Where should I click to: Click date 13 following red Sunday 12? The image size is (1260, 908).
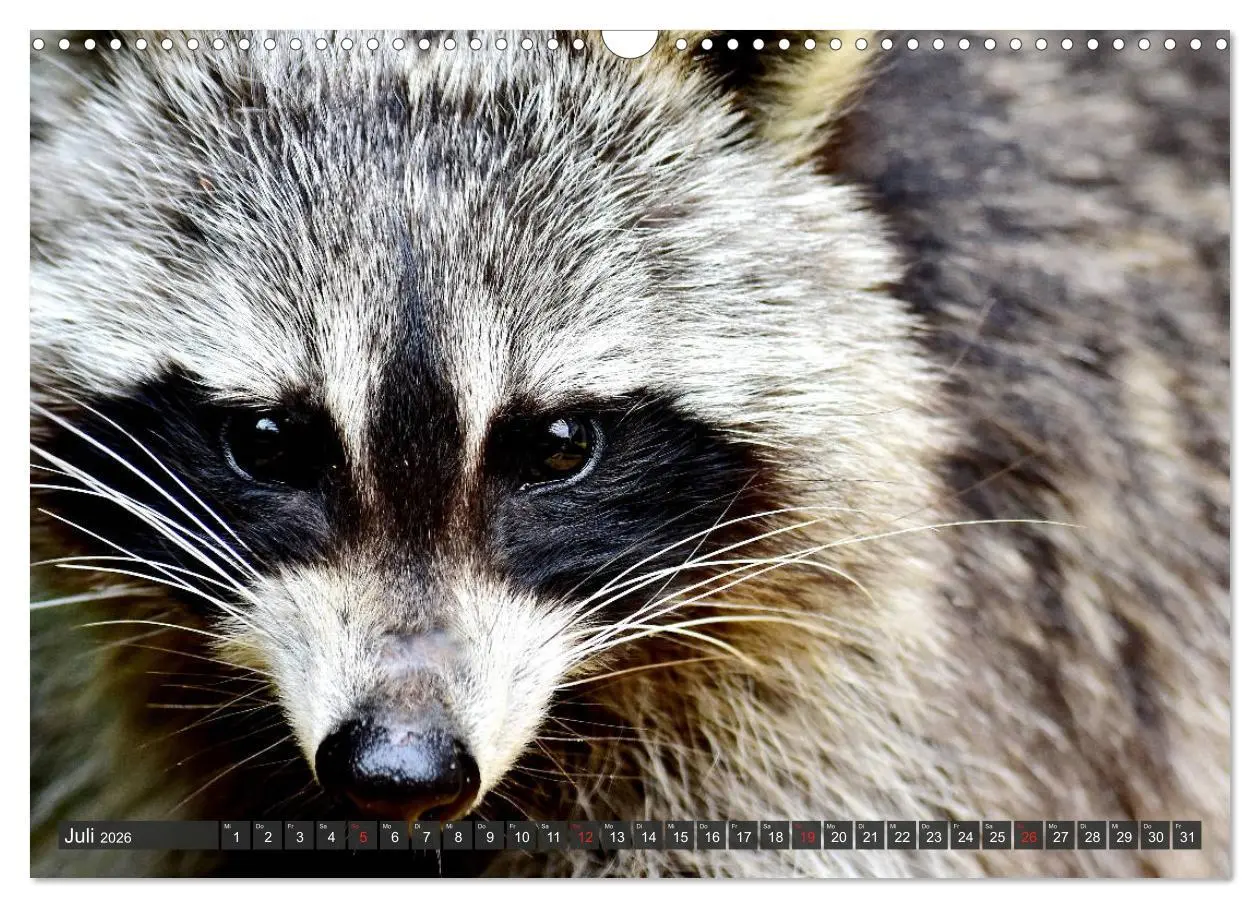[616, 838]
